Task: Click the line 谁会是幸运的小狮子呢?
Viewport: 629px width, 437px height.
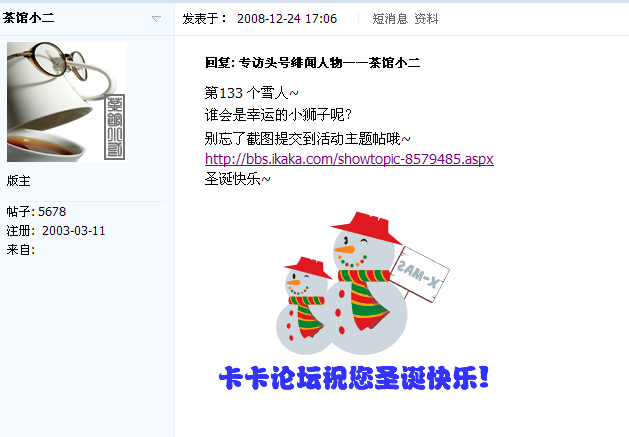Action: [x=278, y=115]
